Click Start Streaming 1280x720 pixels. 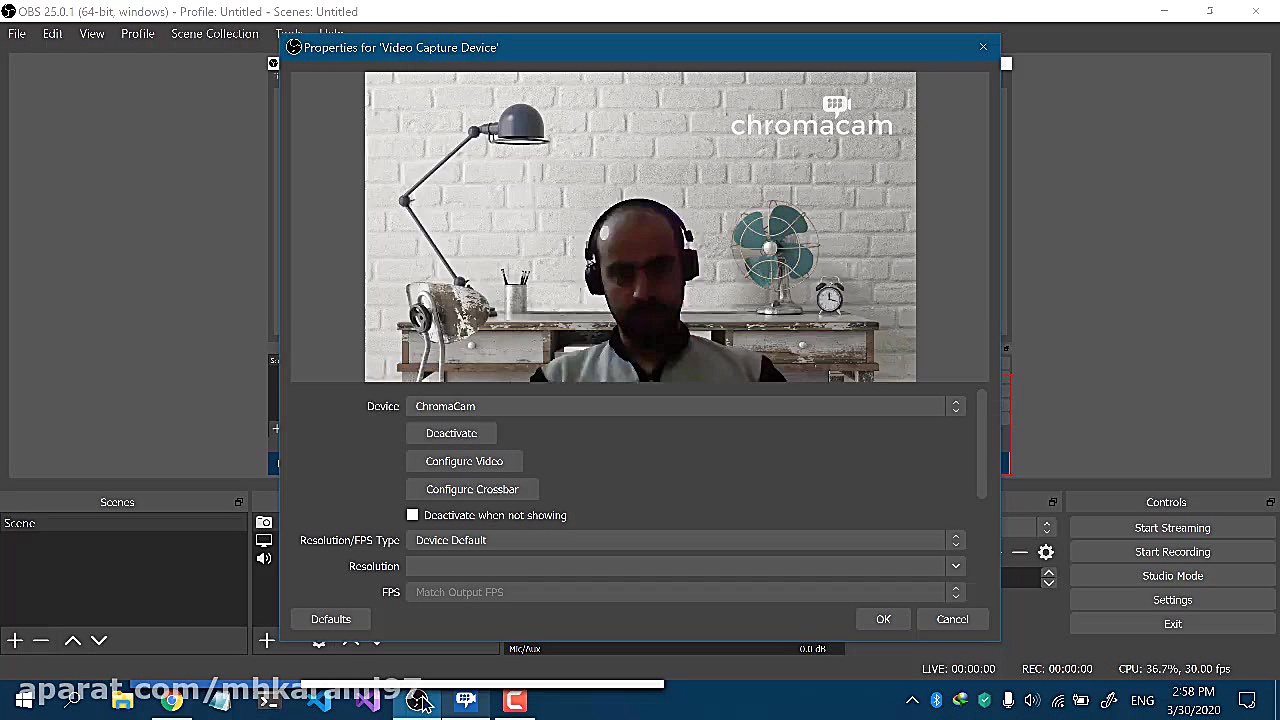(1172, 528)
